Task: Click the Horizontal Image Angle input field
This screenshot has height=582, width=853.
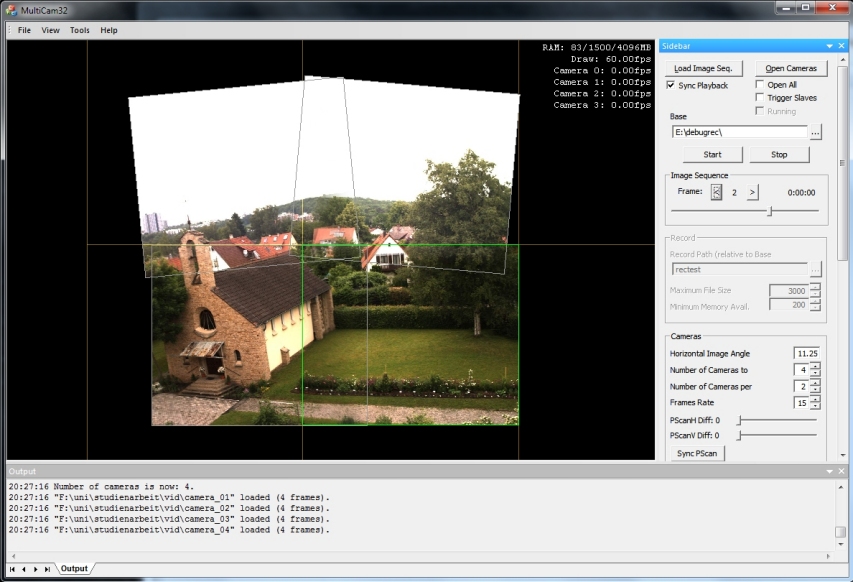Action: (806, 354)
